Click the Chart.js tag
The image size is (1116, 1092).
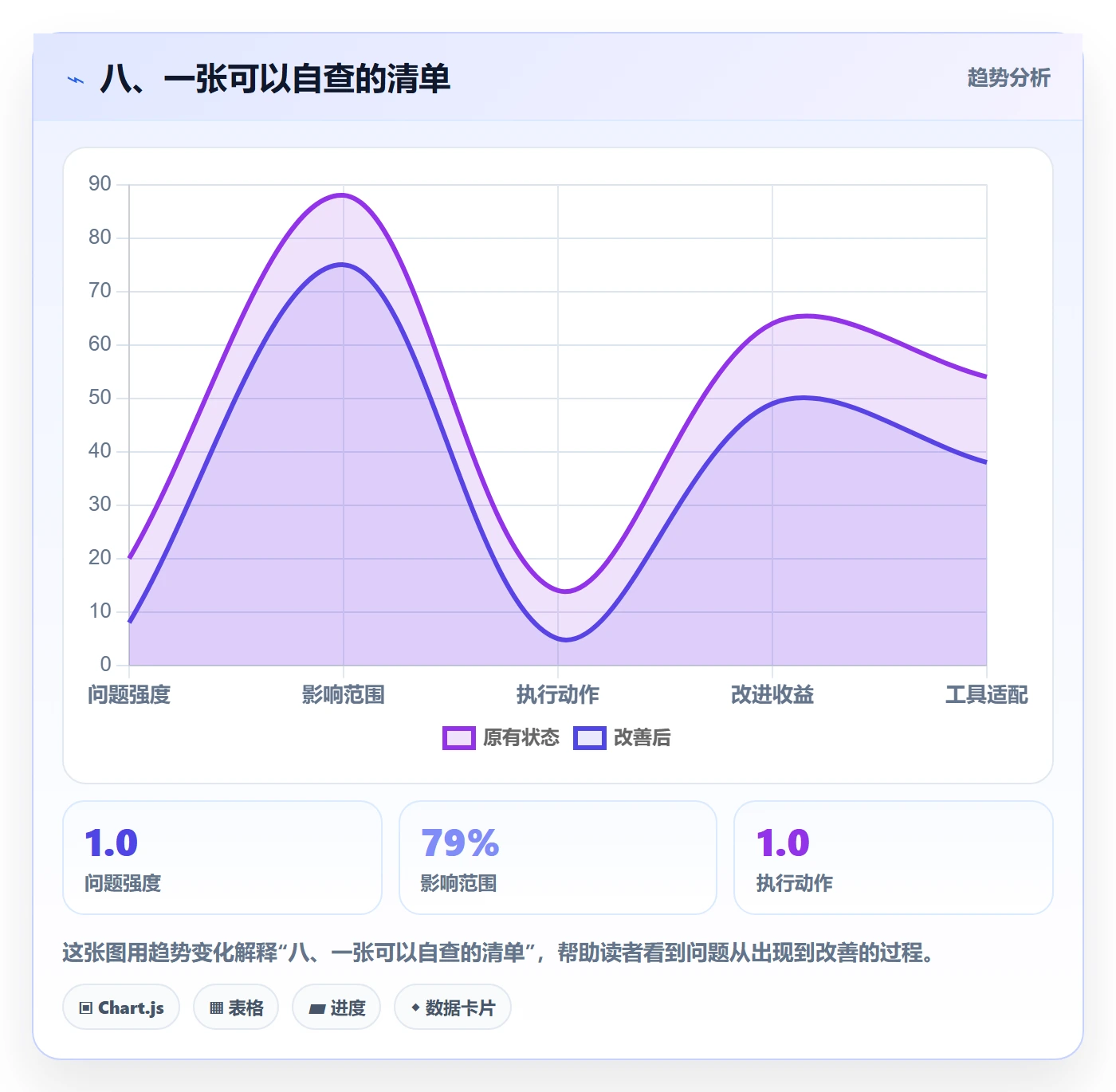pyautogui.click(x=121, y=1008)
